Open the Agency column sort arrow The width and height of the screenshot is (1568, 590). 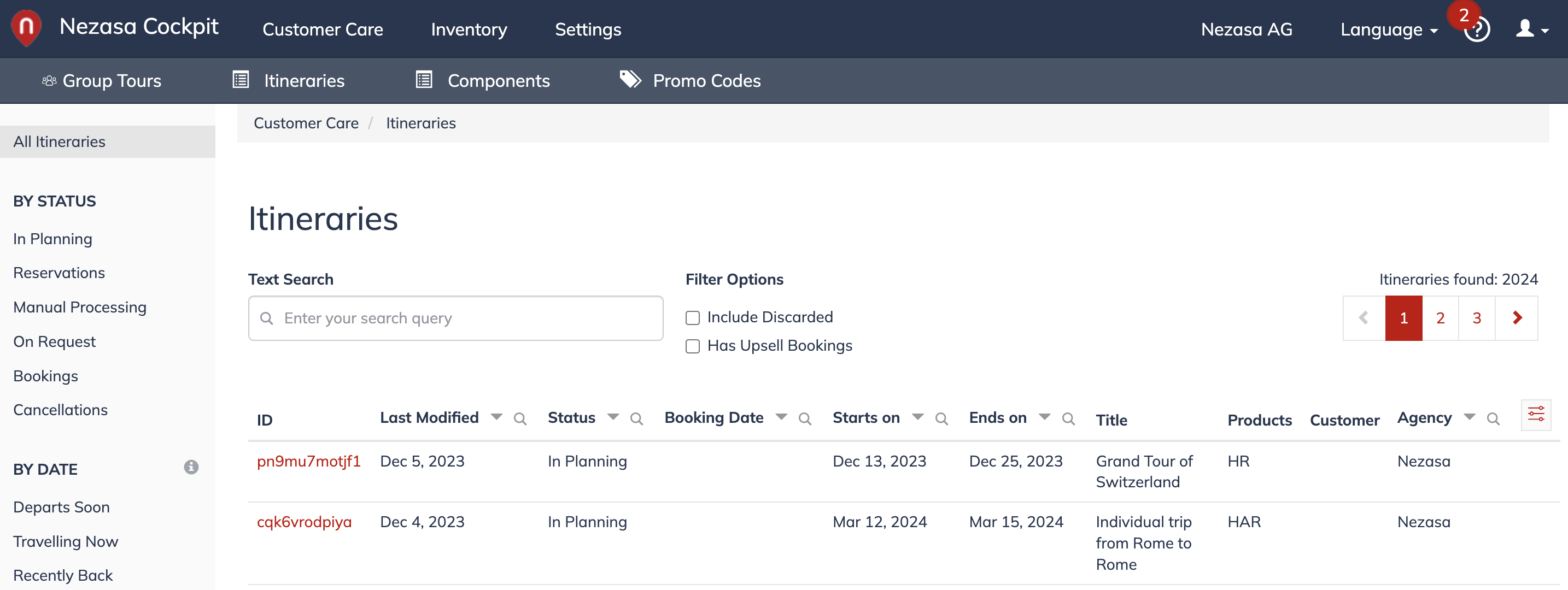click(1470, 417)
